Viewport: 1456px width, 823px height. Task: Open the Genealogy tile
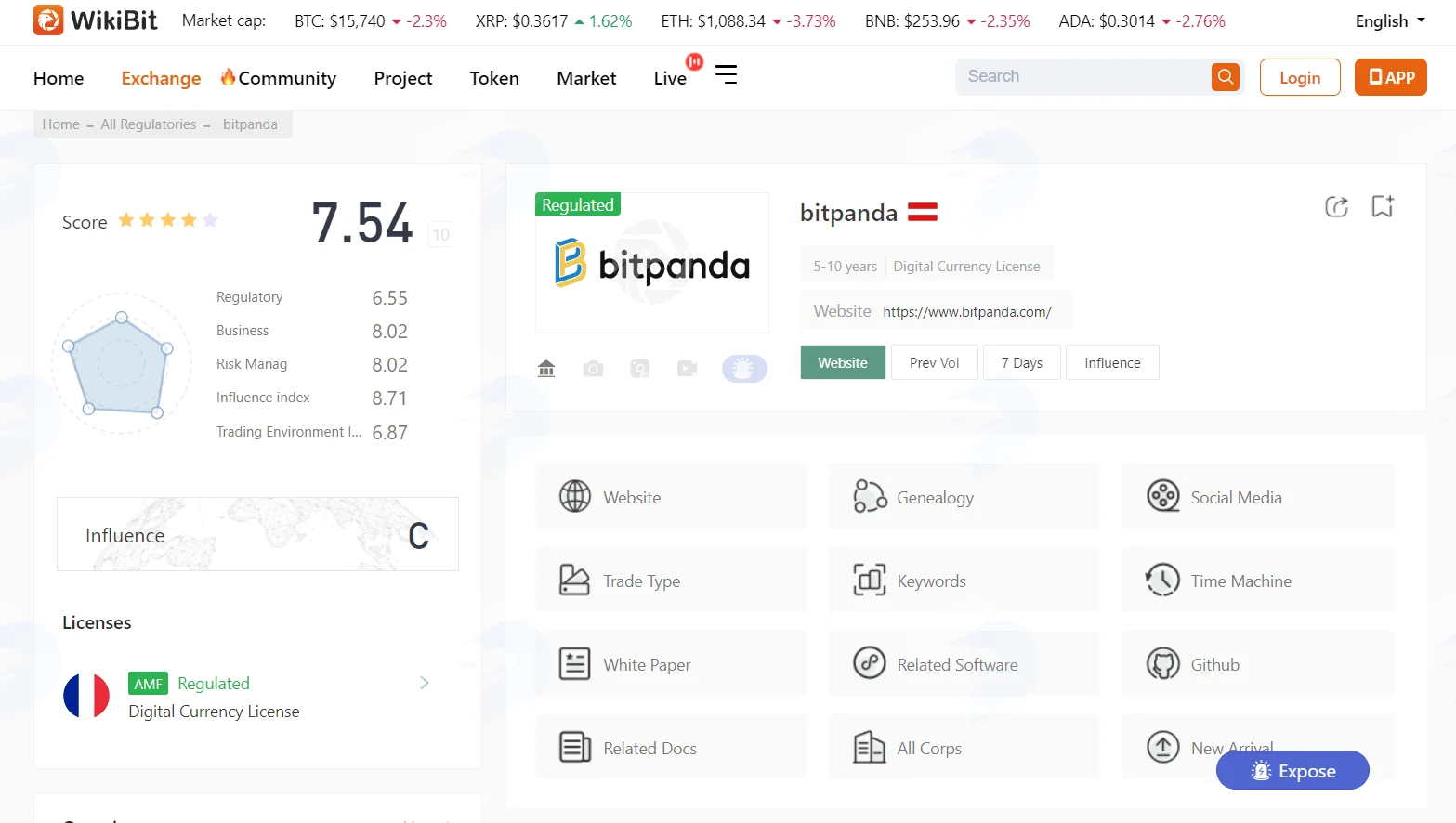click(964, 497)
